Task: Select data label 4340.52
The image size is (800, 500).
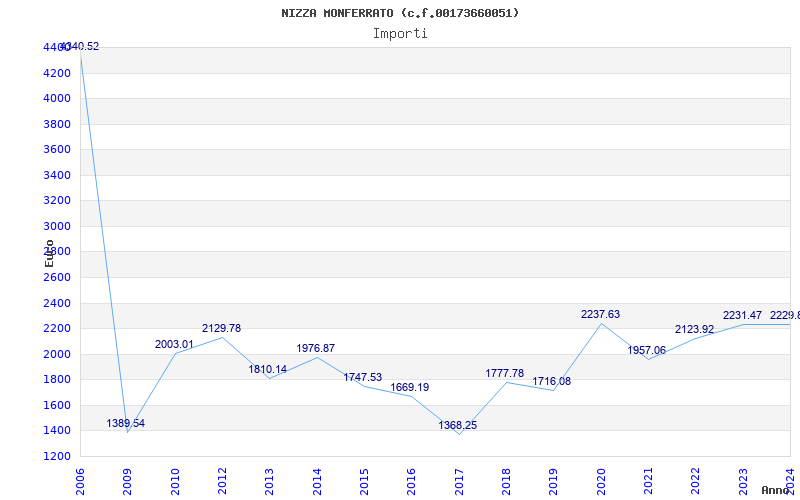Action: pos(80,46)
